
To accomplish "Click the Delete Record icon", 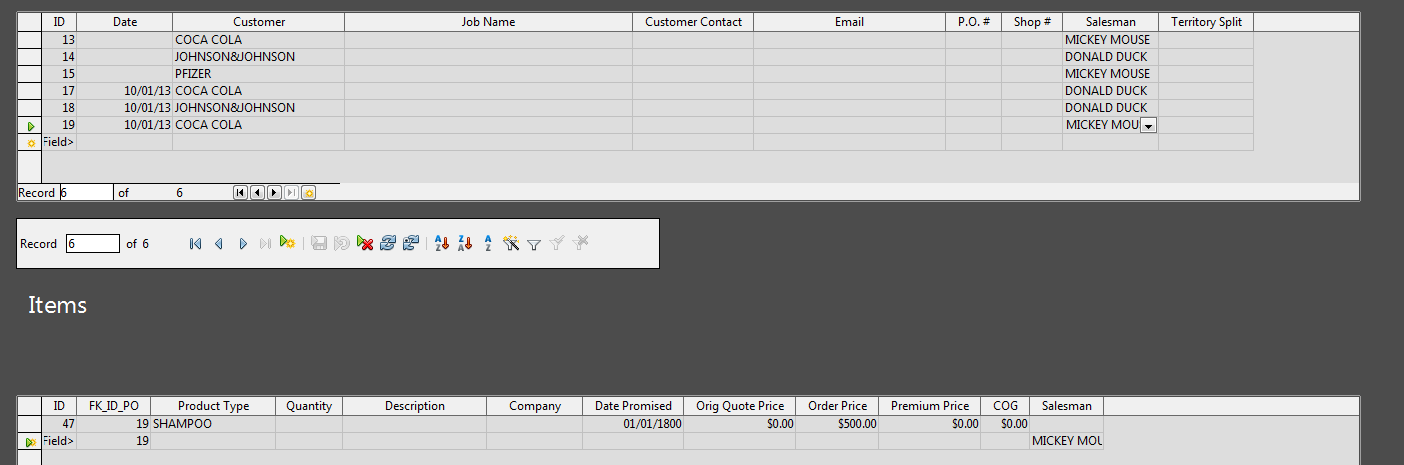I will (365, 244).
